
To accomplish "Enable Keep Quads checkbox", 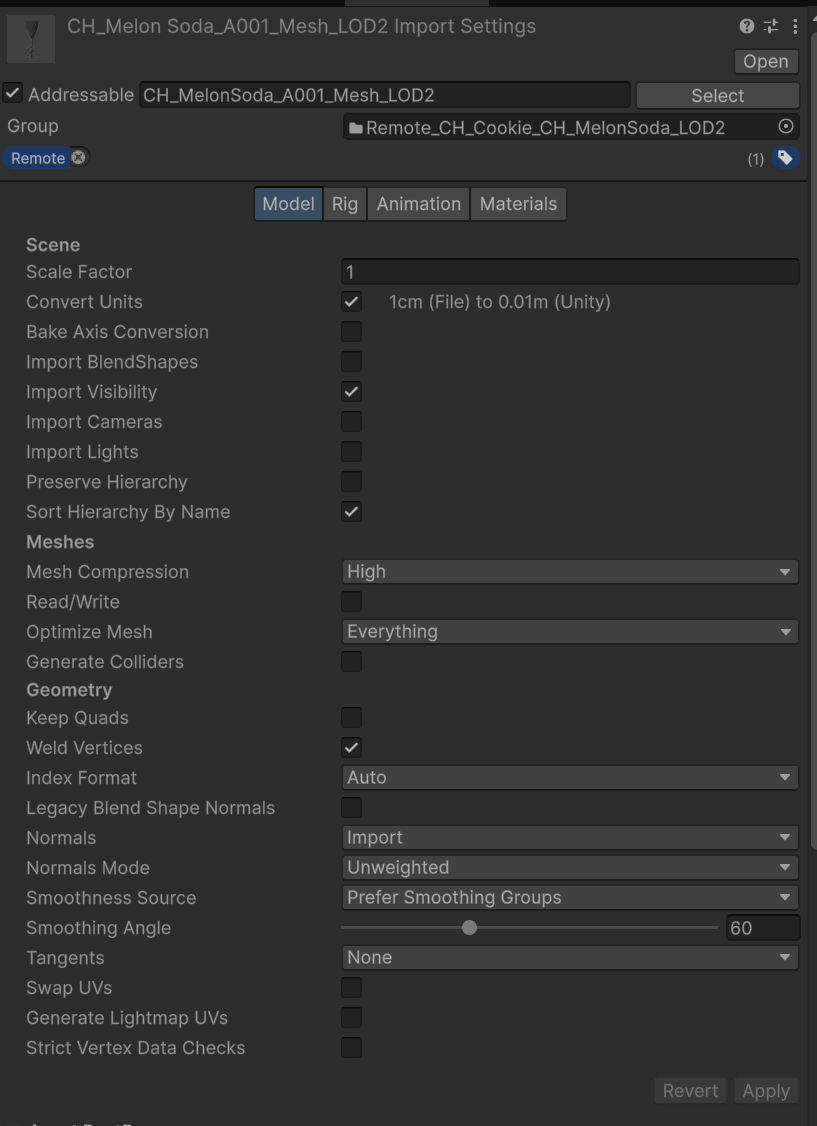I will pos(351,717).
